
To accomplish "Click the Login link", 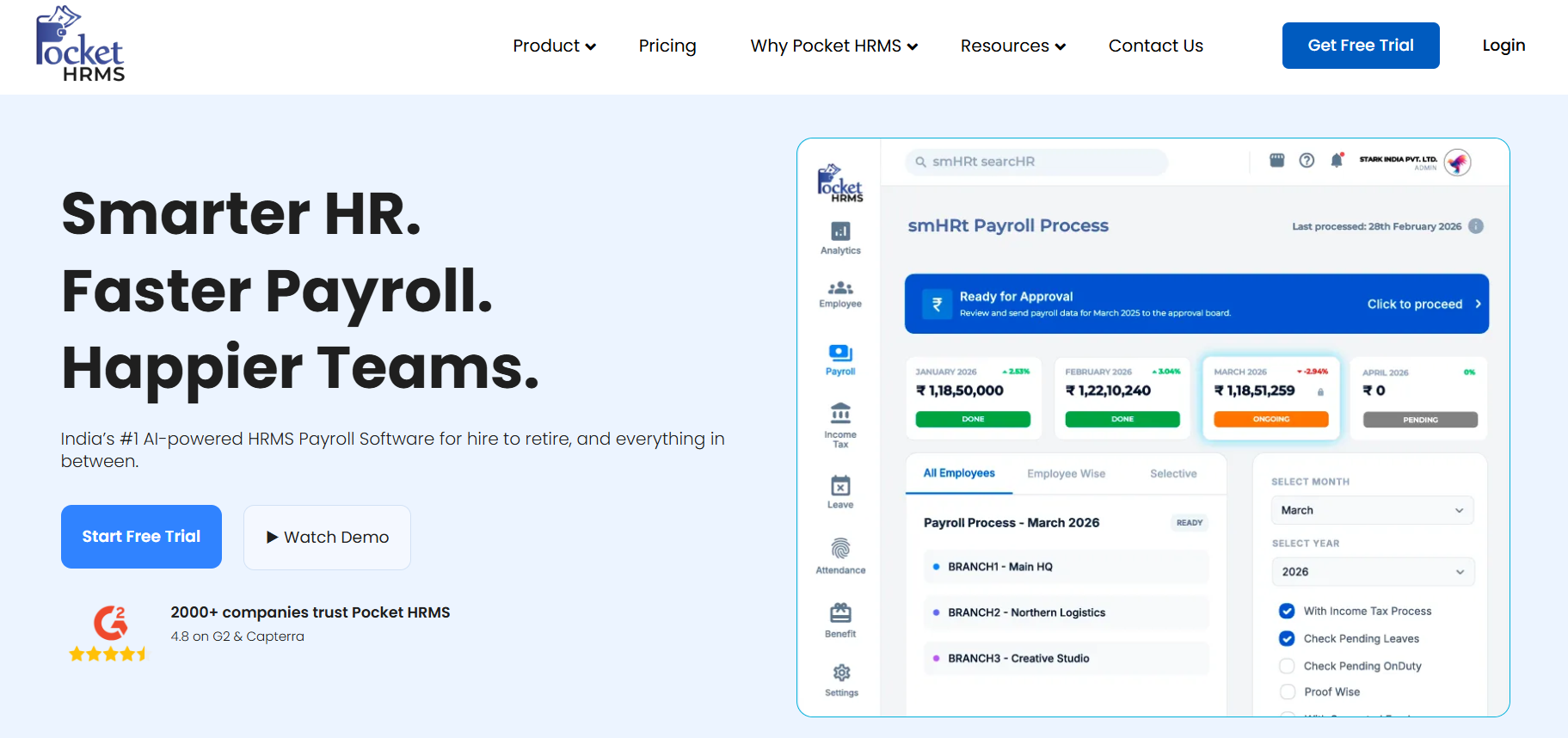I will click(1503, 46).
